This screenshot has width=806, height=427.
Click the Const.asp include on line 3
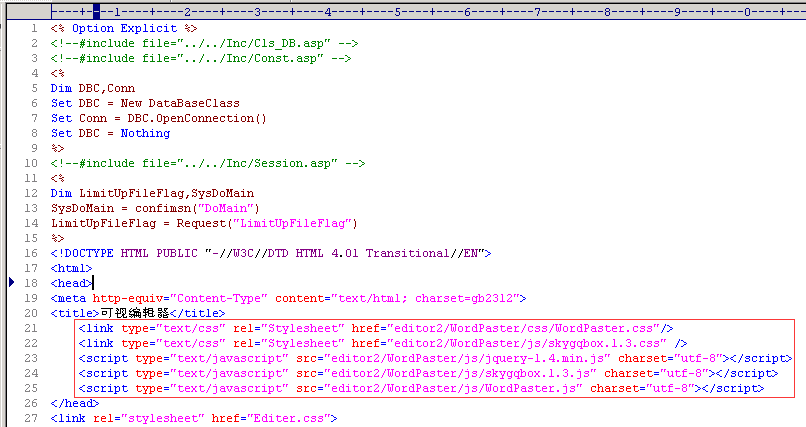[200, 58]
